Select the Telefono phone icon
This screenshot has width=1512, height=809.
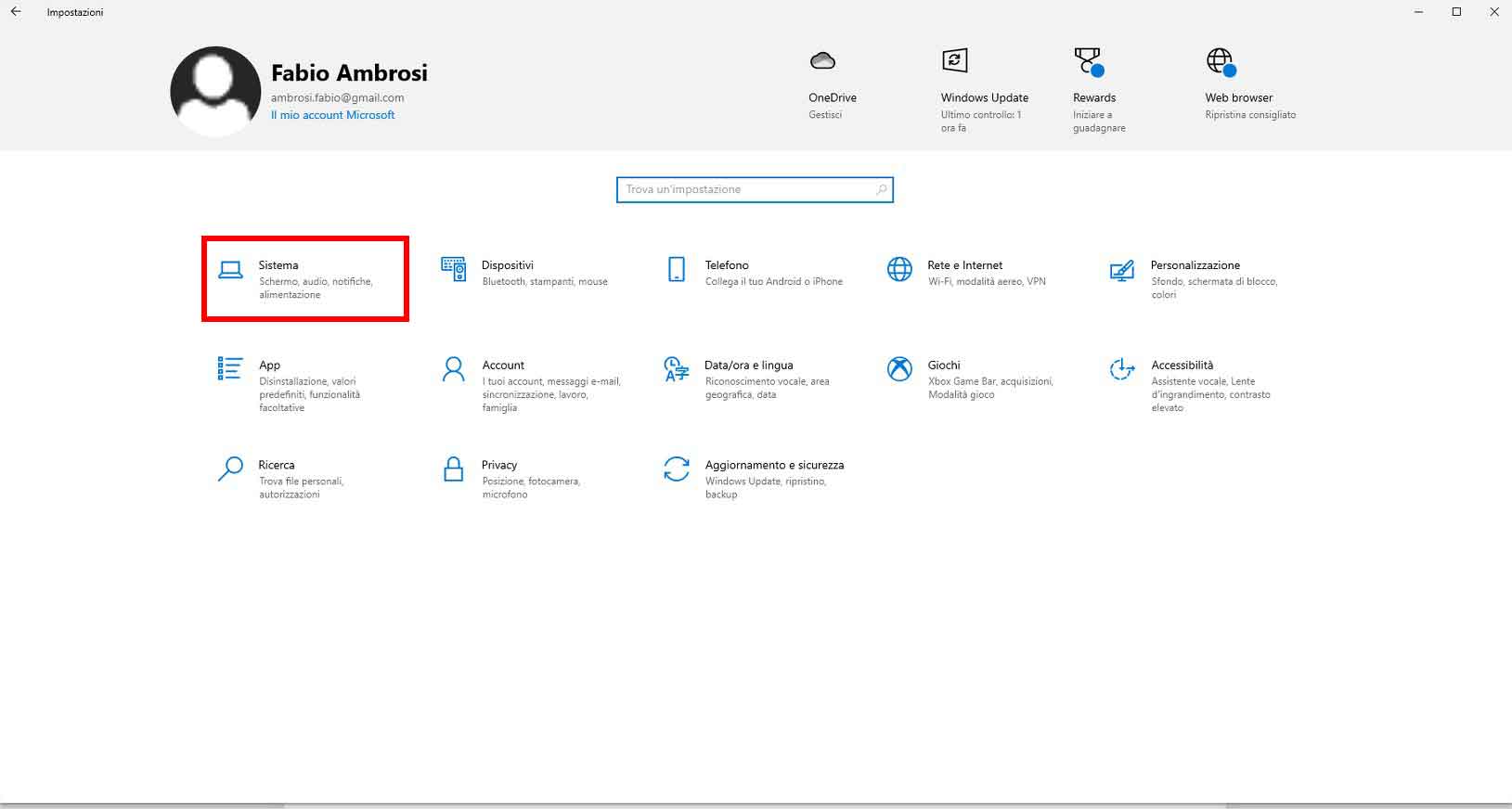(x=677, y=270)
